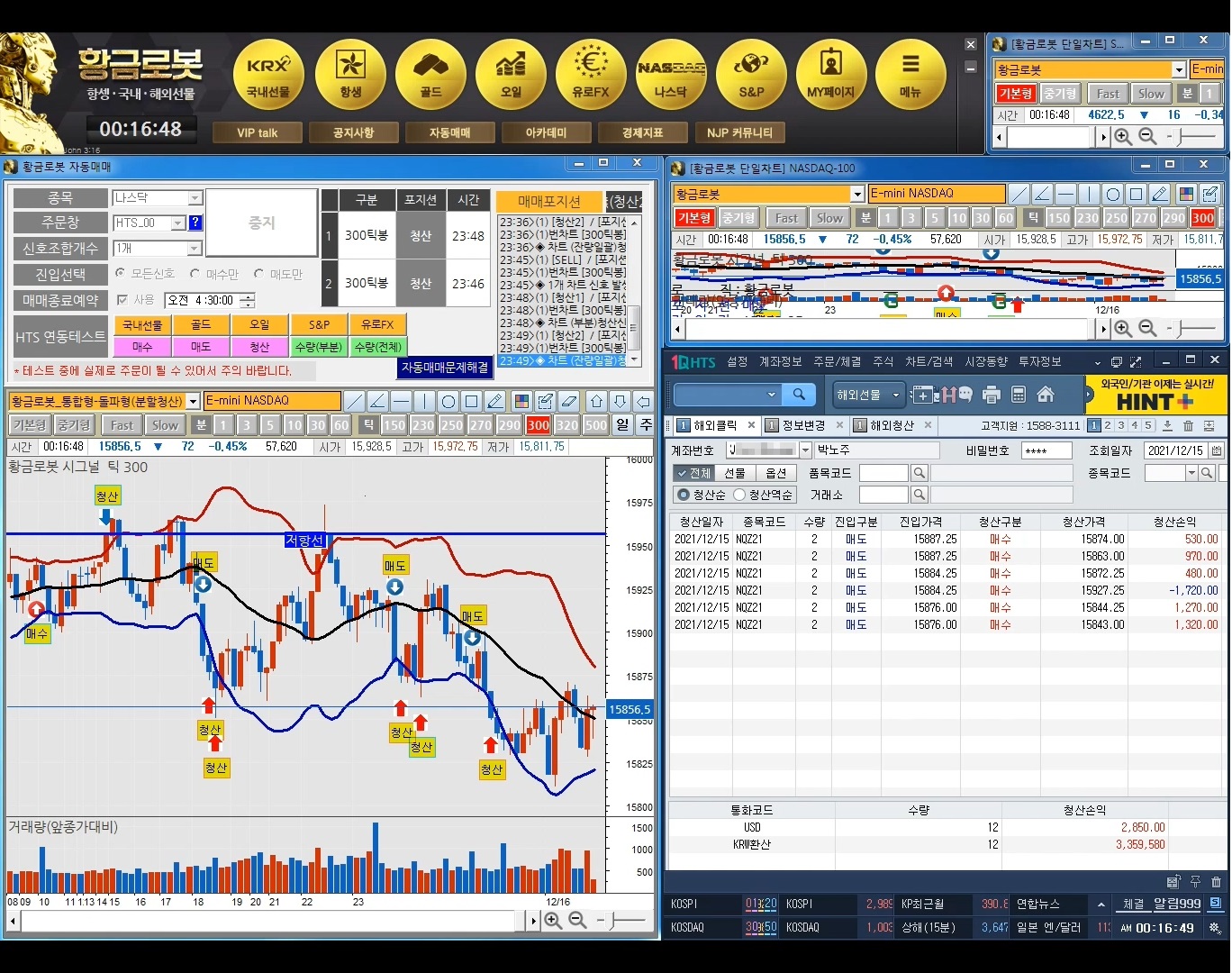This screenshot has height=973, width=1232.
Task: Switch to the 해외청산 tab
Action: [x=892, y=425]
